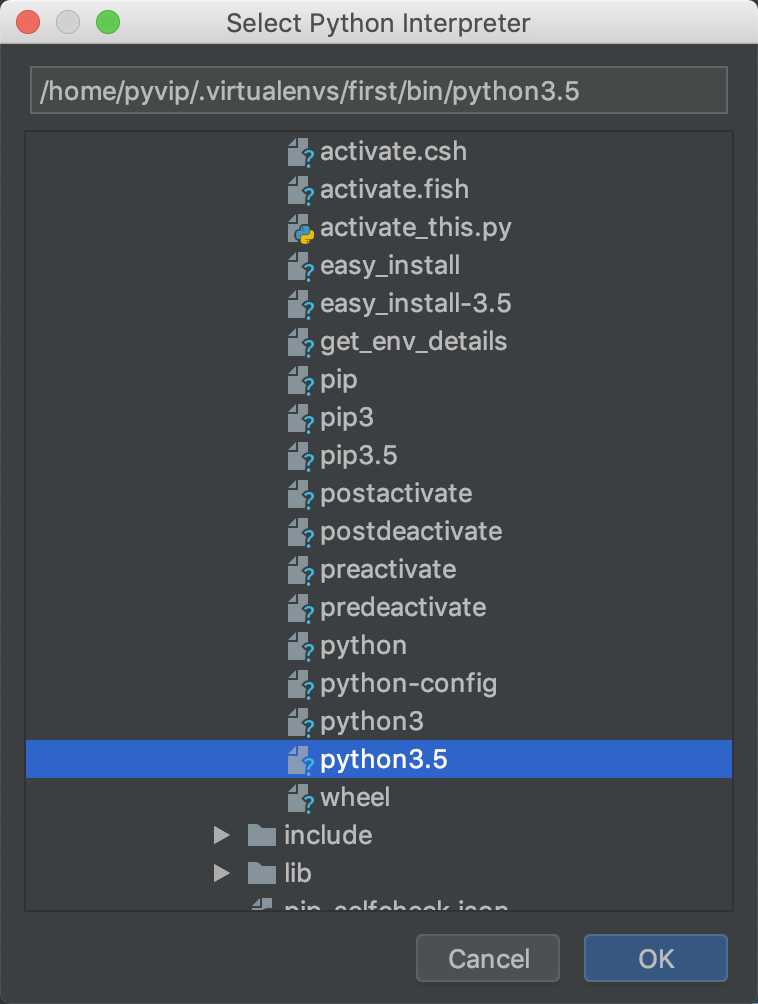The width and height of the screenshot is (758, 1004).
Task: Click the file icon next to python-config
Action: point(300,684)
